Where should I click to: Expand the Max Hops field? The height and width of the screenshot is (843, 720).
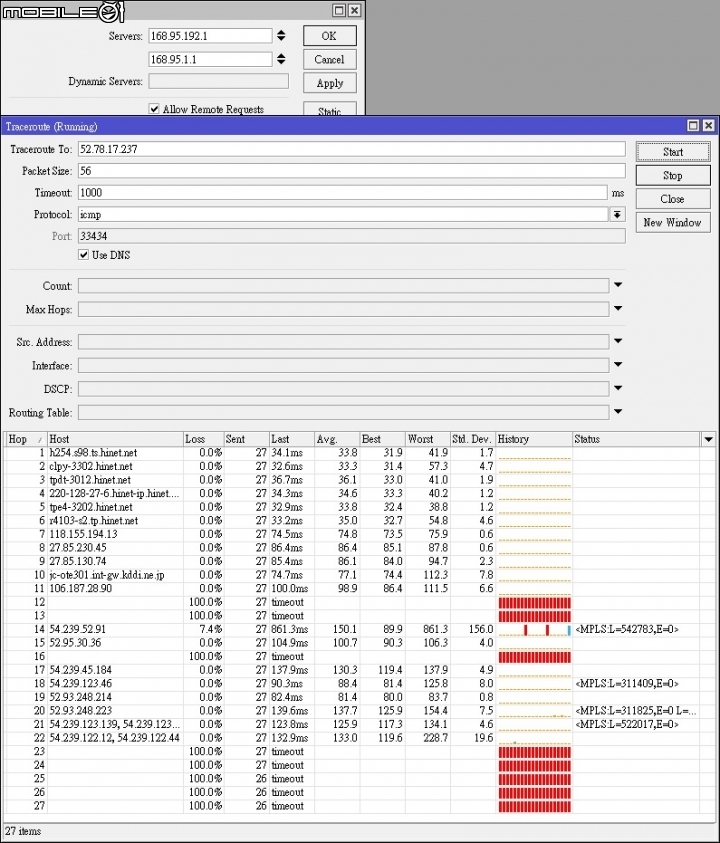pyautogui.click(x=618, y=309)
